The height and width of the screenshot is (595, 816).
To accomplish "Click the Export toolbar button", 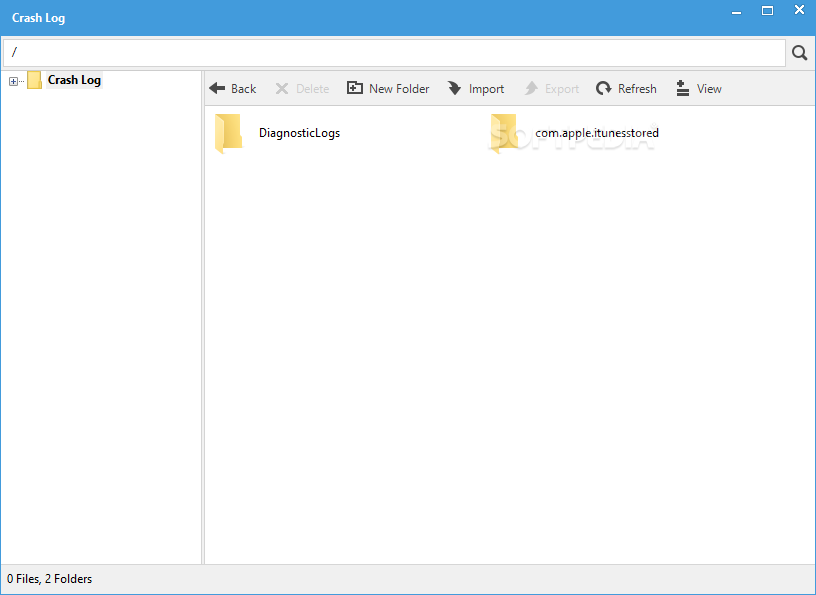I will (x=552, y=89).
